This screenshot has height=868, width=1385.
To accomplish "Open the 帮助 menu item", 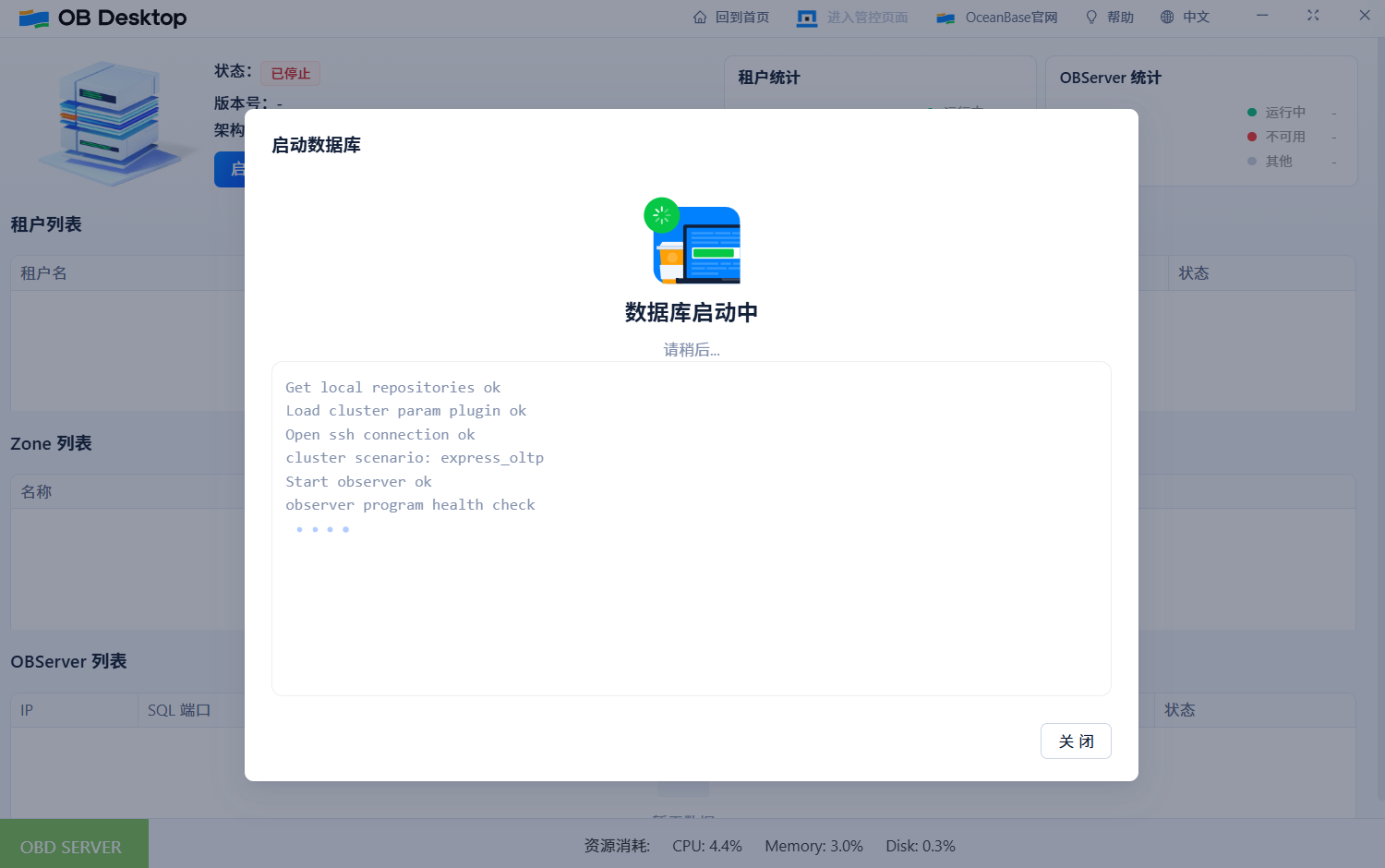I will pyautogui.click(x=1118, y=17).
